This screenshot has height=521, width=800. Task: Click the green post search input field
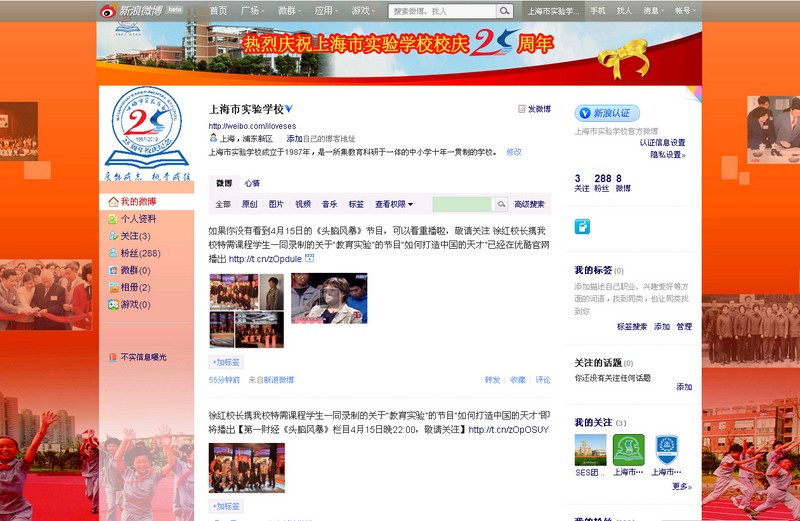(462, 204)
